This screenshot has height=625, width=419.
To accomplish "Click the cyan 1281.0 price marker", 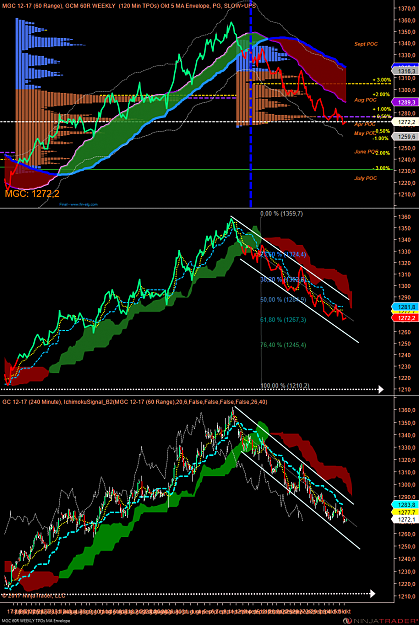I will [405, 307].
